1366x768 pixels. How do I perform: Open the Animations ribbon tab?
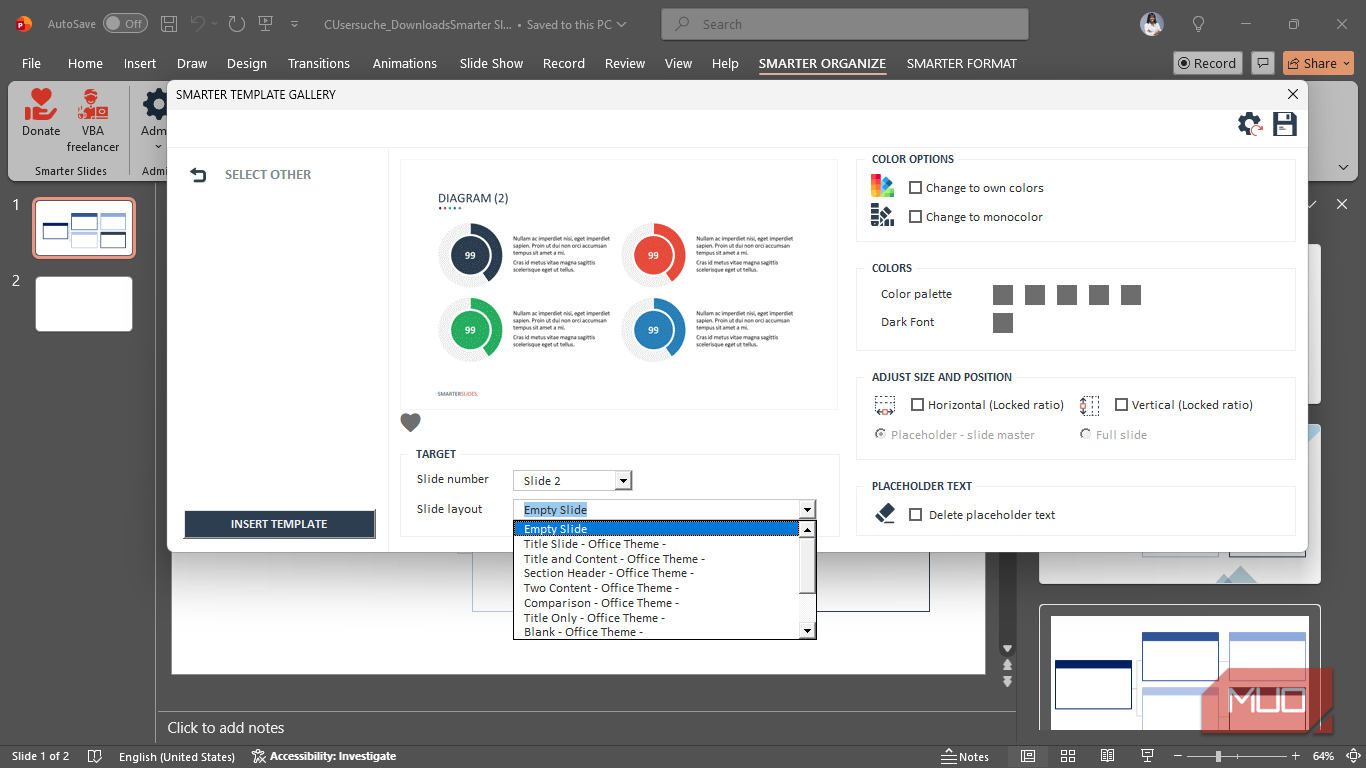[x=405, y=63]
